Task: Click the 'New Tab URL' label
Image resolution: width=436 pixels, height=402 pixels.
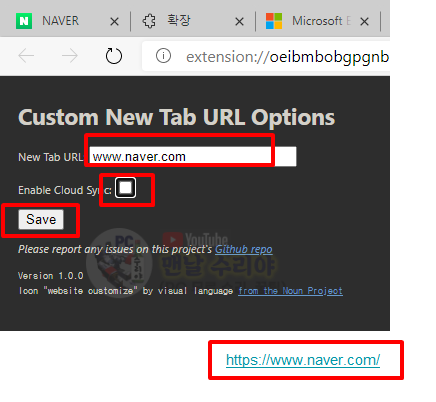Action: tap(50, 157)
